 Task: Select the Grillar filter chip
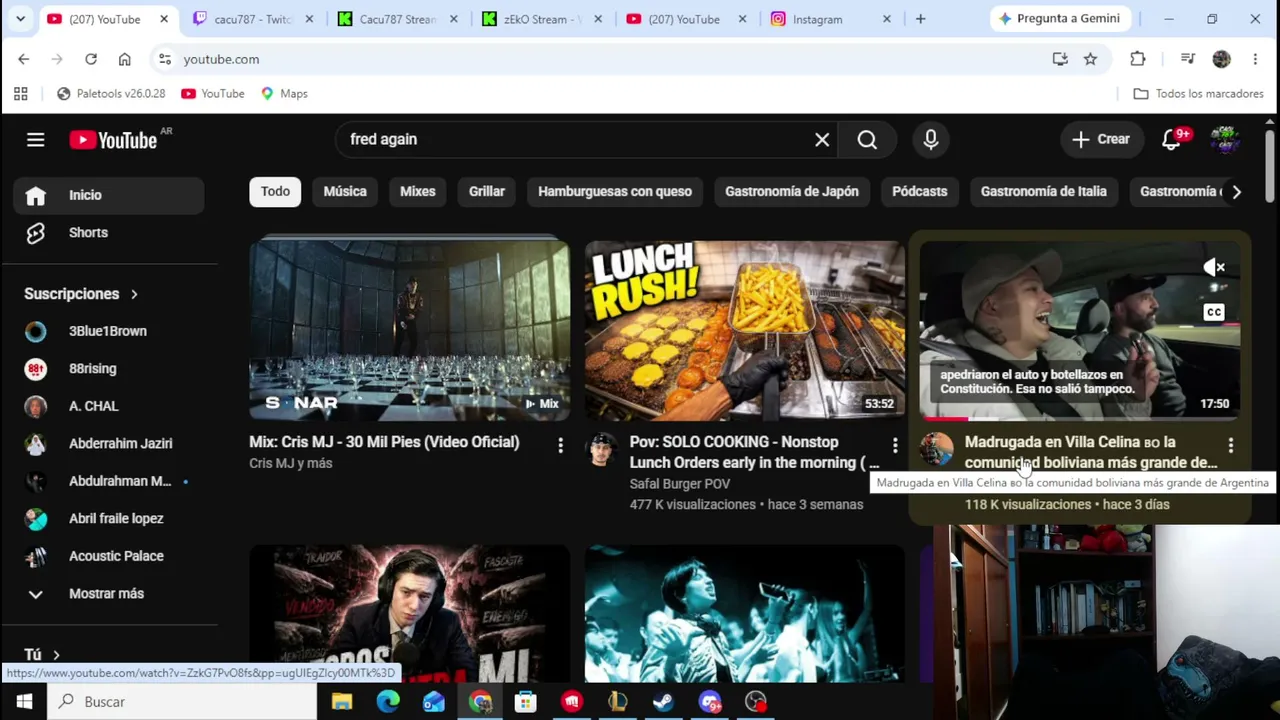[x=487, y=191]
